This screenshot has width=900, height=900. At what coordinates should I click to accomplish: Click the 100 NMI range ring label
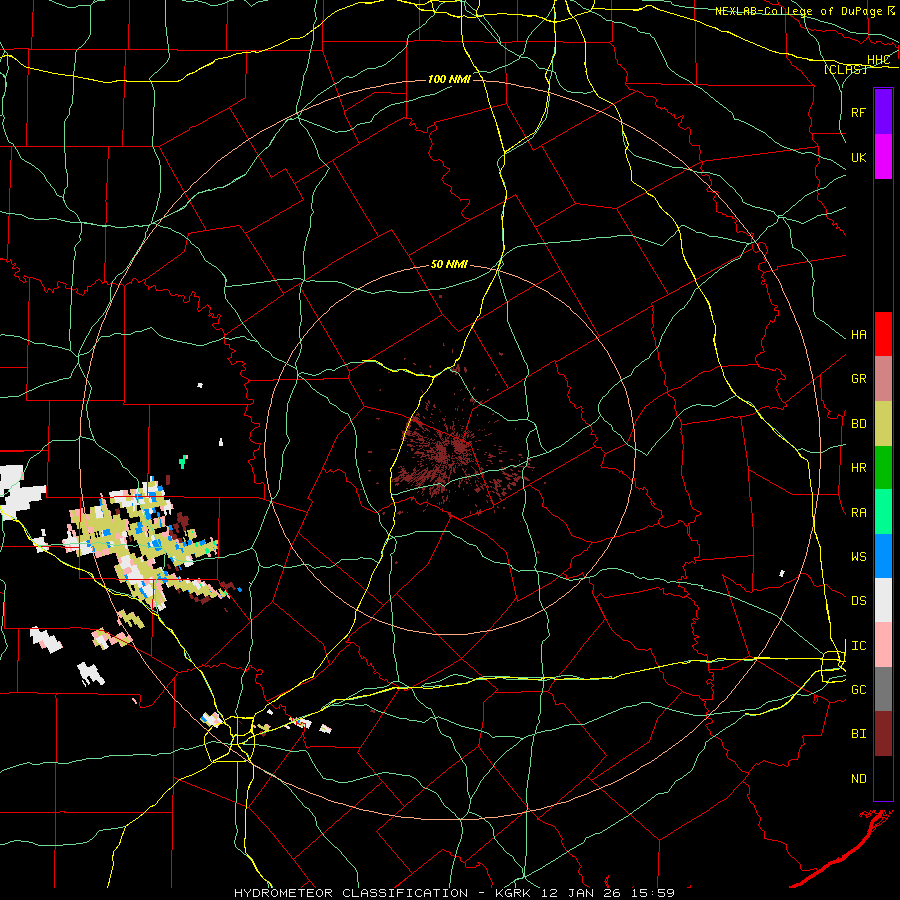click(449, 79)
